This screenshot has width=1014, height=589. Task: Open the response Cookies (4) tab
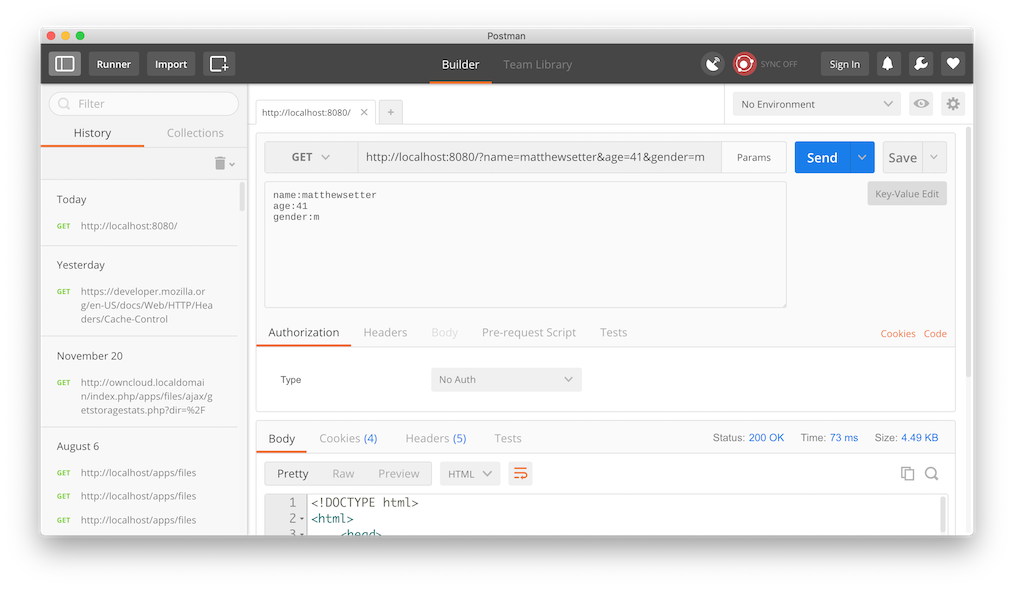pyautogui.click(x=348, y=438)
